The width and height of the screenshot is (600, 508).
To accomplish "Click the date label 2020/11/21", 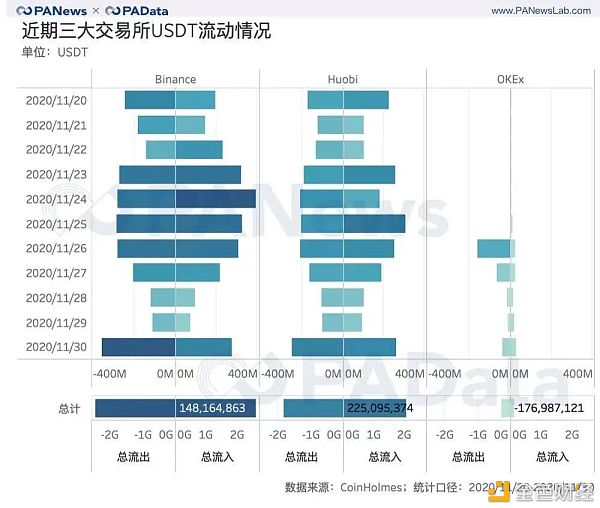I will [56, 125].
